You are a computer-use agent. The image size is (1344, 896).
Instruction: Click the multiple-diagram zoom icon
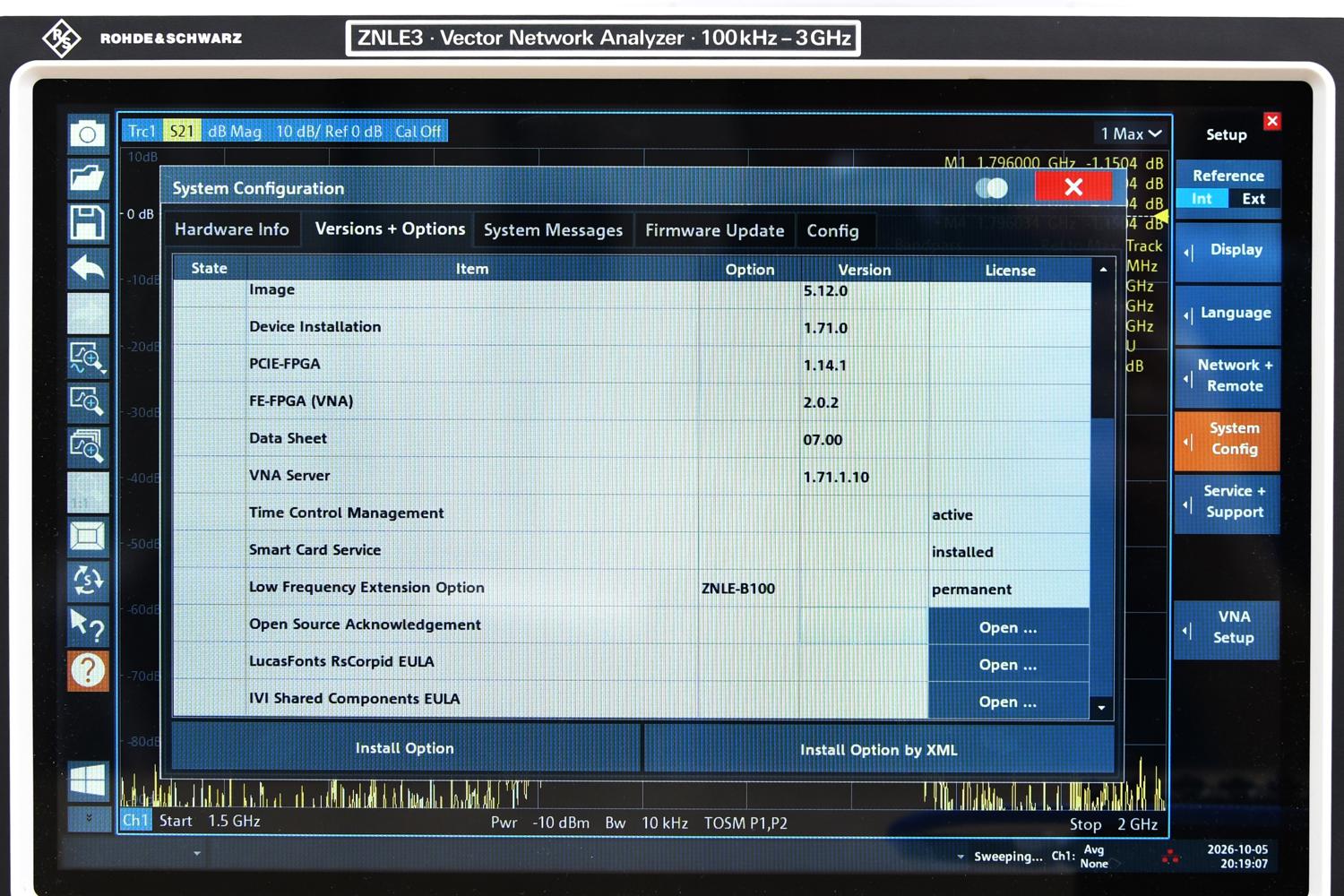88,445
